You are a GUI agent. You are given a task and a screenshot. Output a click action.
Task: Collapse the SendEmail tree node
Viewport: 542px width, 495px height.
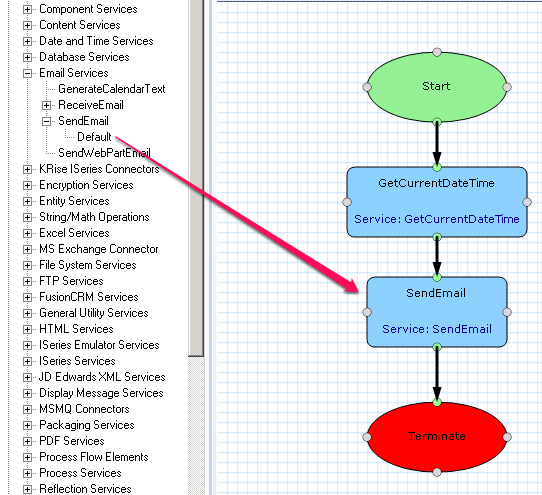tap(46, 121)
